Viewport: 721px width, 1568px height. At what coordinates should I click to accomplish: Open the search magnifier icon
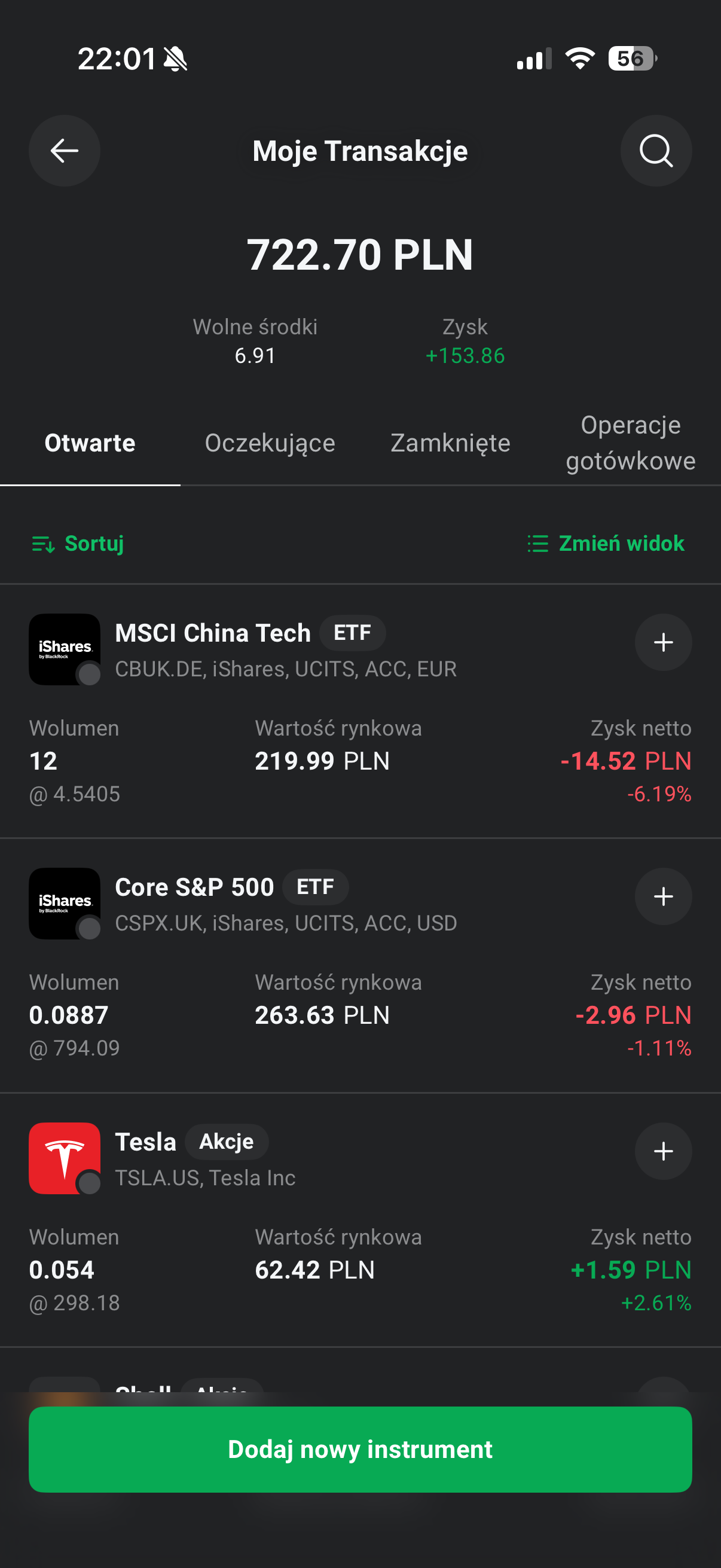click(656, 150)
